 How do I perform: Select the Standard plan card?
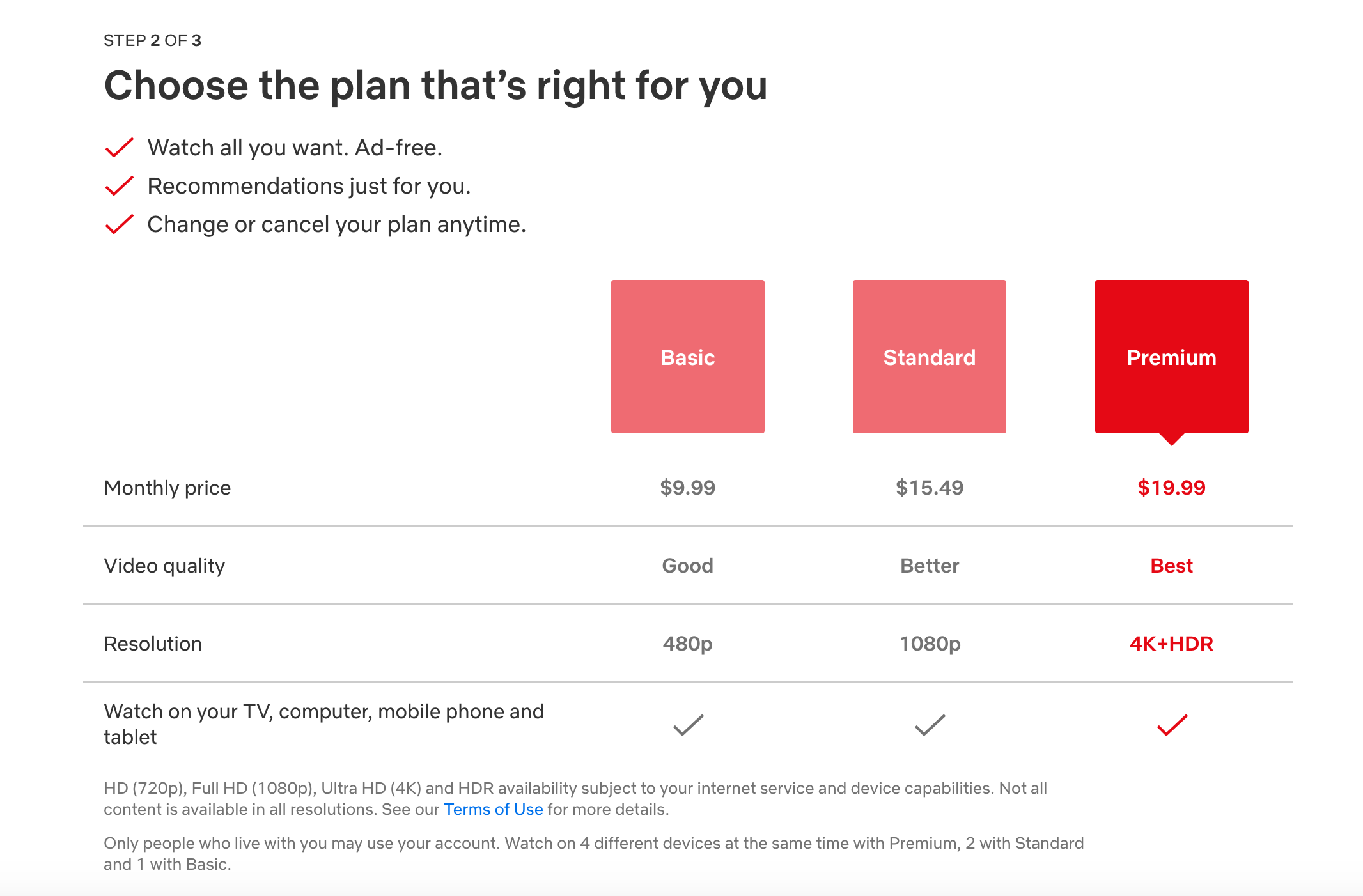pos(929,357)
